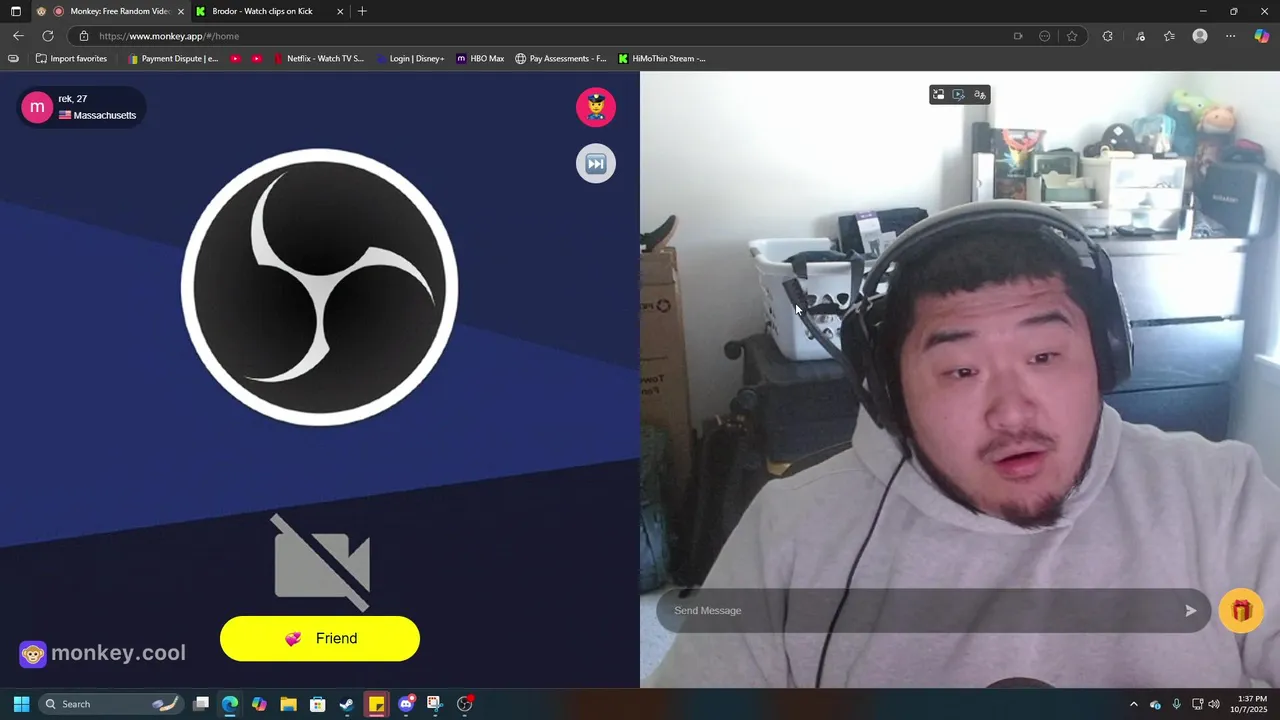Open the picture-in-picture video overlay icon
Image resolution: width=1280 pixels, height=720 pixels.
tap(938, 95)
